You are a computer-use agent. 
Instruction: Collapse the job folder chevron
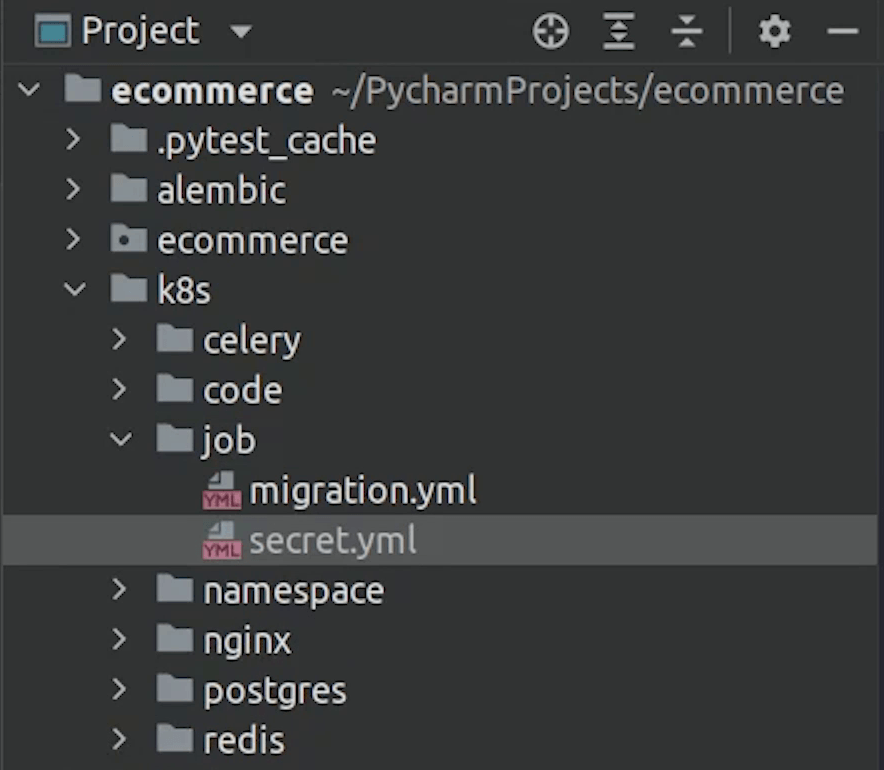pos(120,441)
